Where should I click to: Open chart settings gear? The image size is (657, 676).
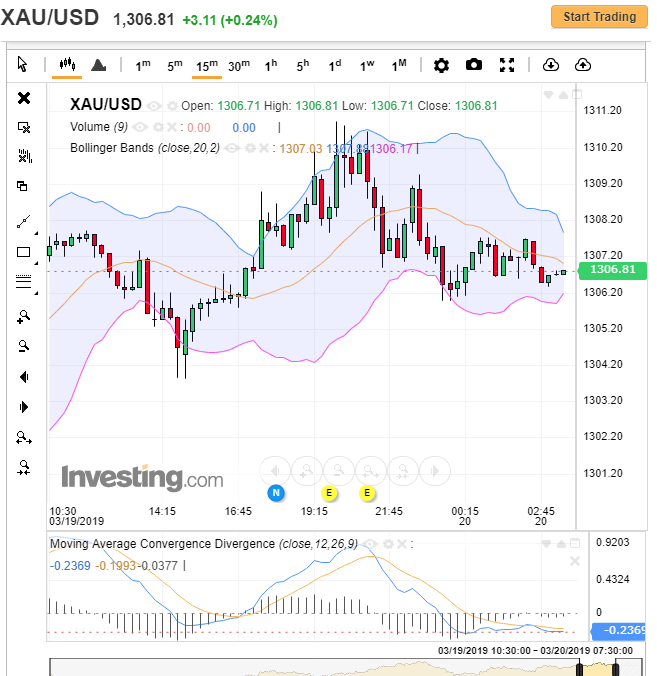pyautogui.click(x=441, y=65)
